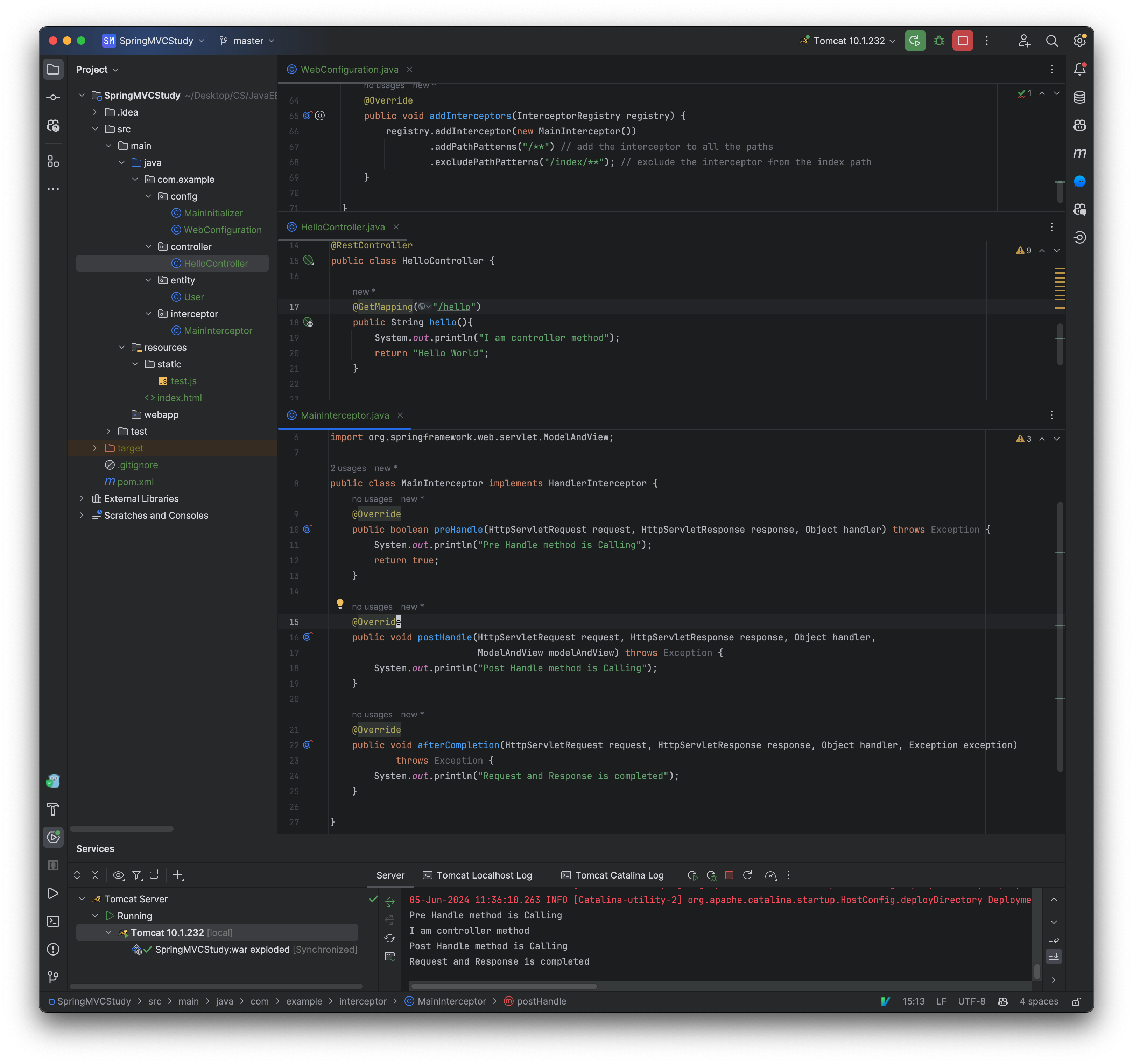The height and width of the screenshot is (1064, 1133).
Task: Click the WebConfiguration.java close button
Action: 409,69
